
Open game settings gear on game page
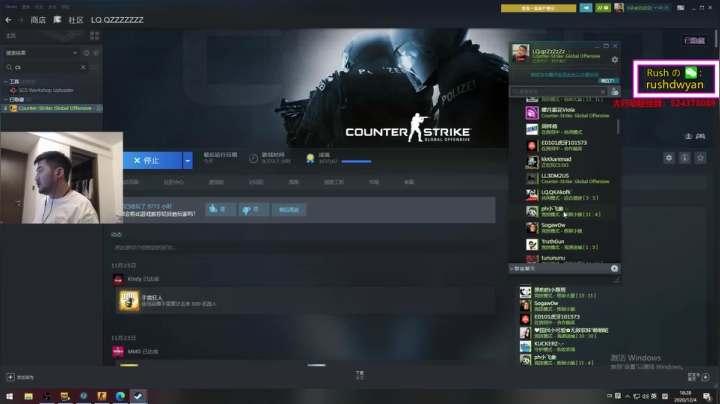click(669, 158)
